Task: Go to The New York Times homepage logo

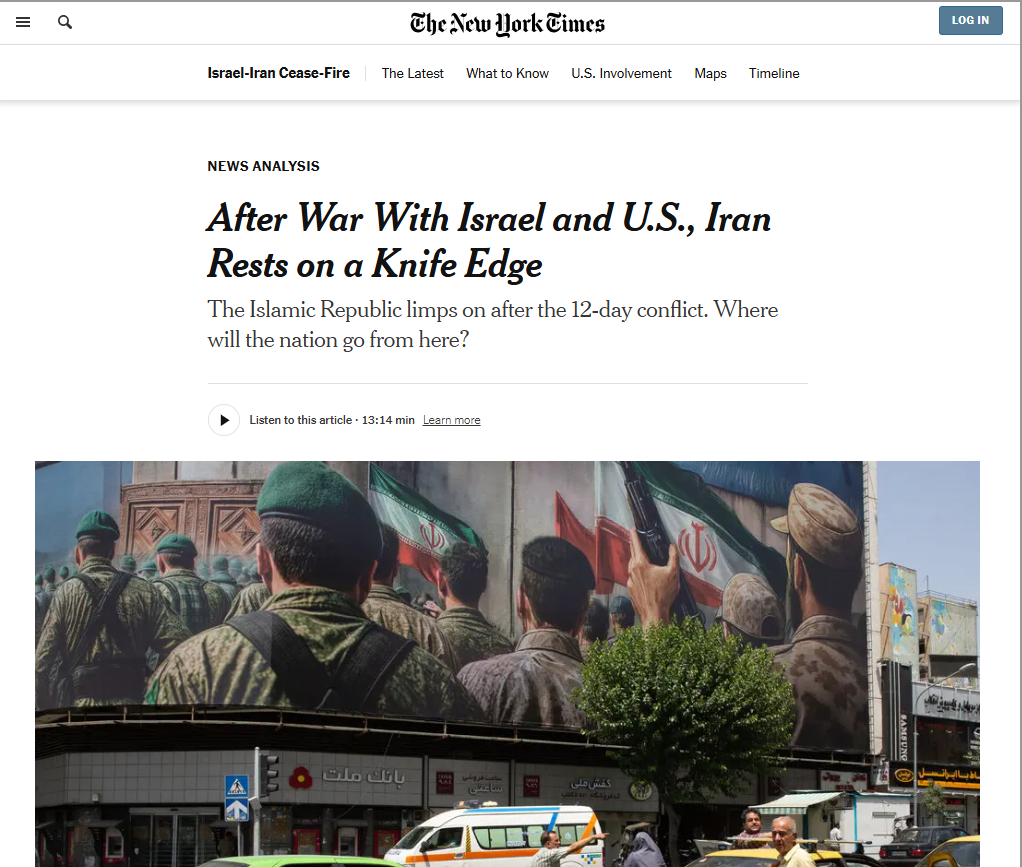Action: (x=507, y=23)
